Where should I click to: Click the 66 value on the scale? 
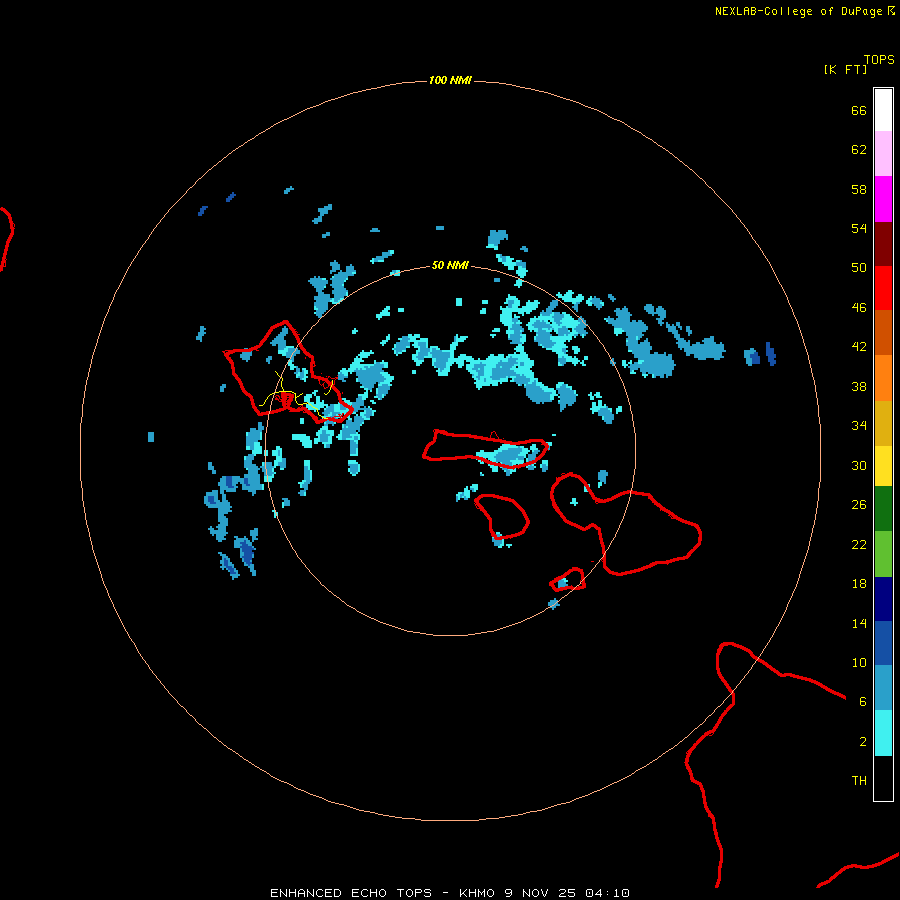(859, 110)
